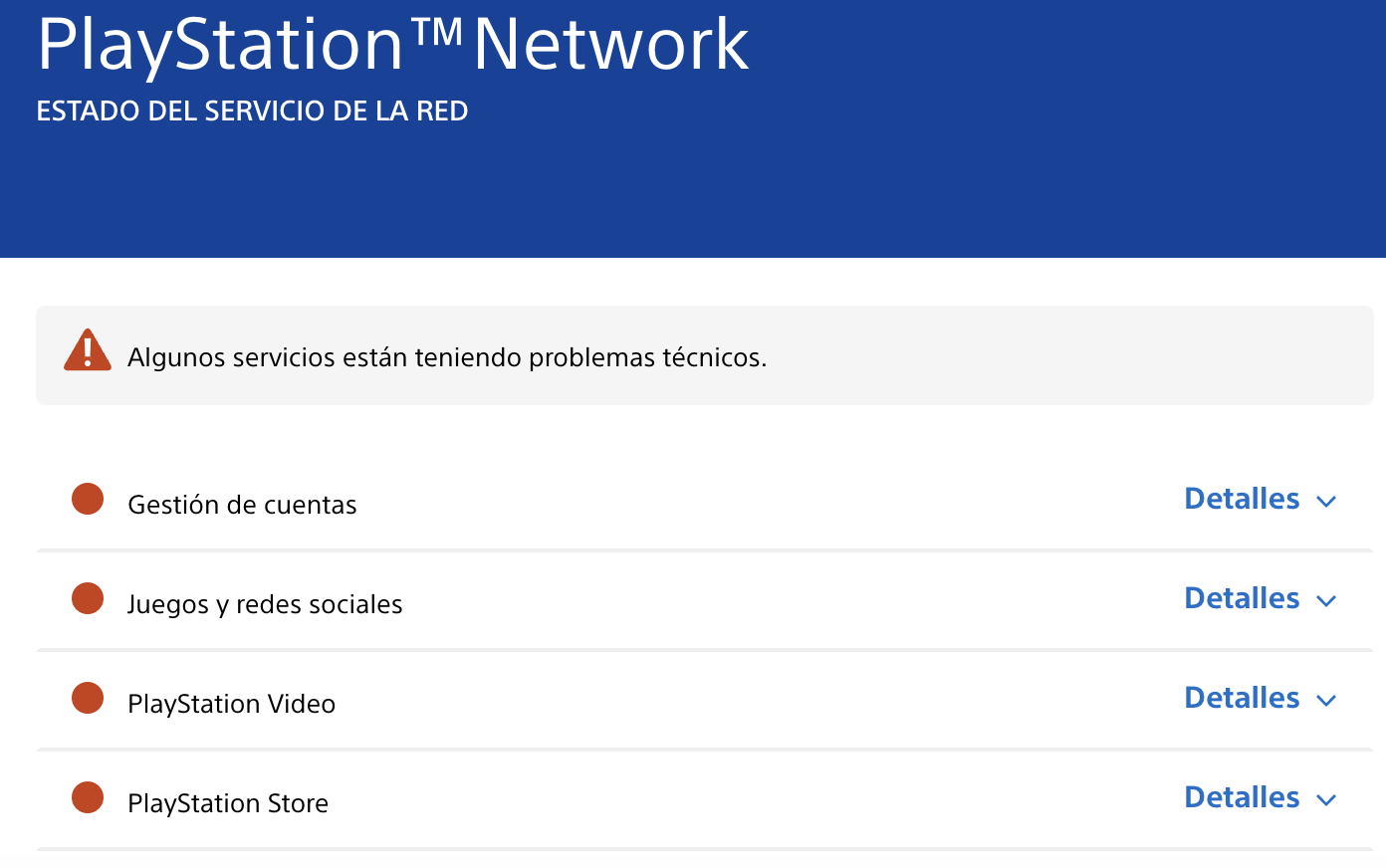
Task: Click the PlayStation Network page title
Action: point(392,44)
